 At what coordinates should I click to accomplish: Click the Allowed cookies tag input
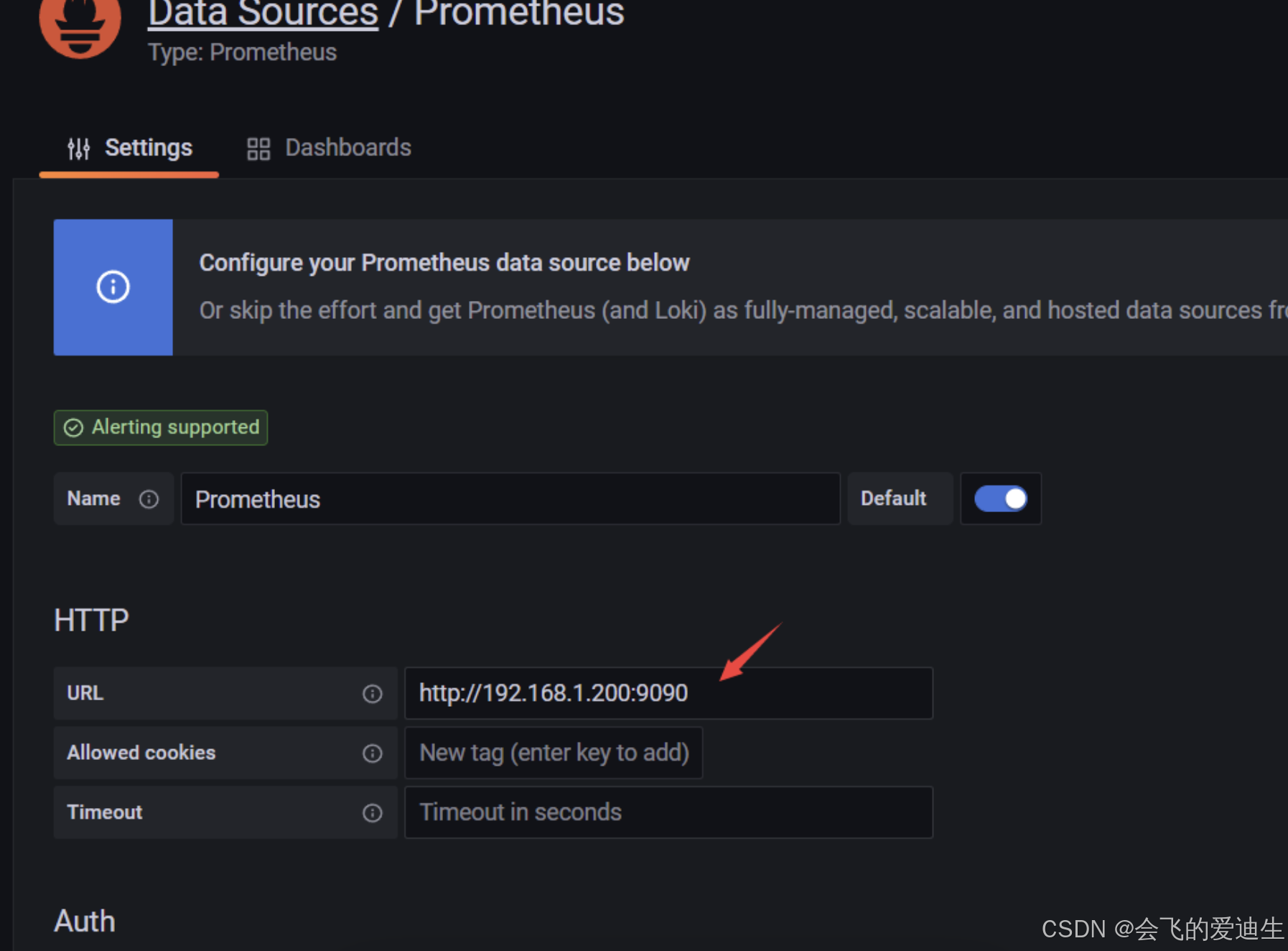coord(554,753)
